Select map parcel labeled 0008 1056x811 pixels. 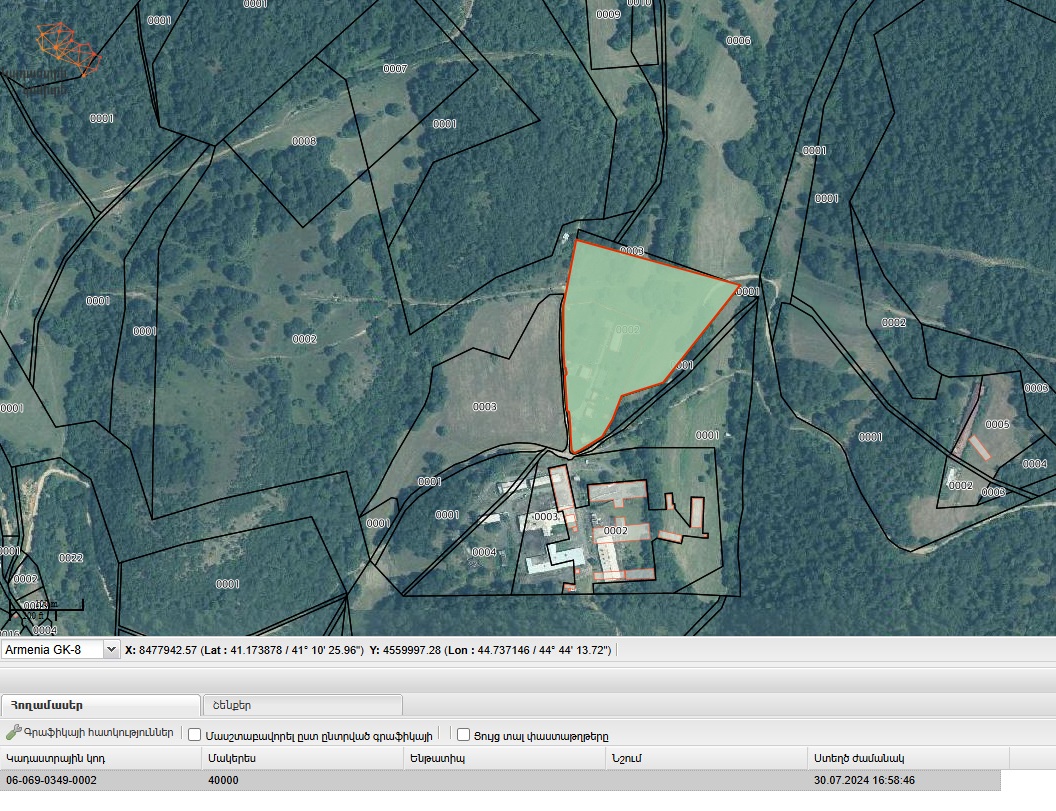pyautogui.click(x=304, y=141)
